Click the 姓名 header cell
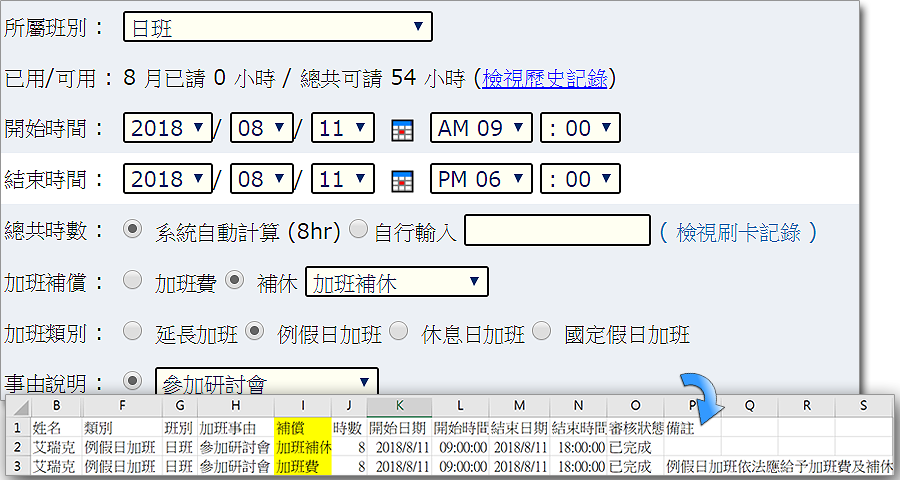This screenshot has height=480, width=900. (56, 428)
